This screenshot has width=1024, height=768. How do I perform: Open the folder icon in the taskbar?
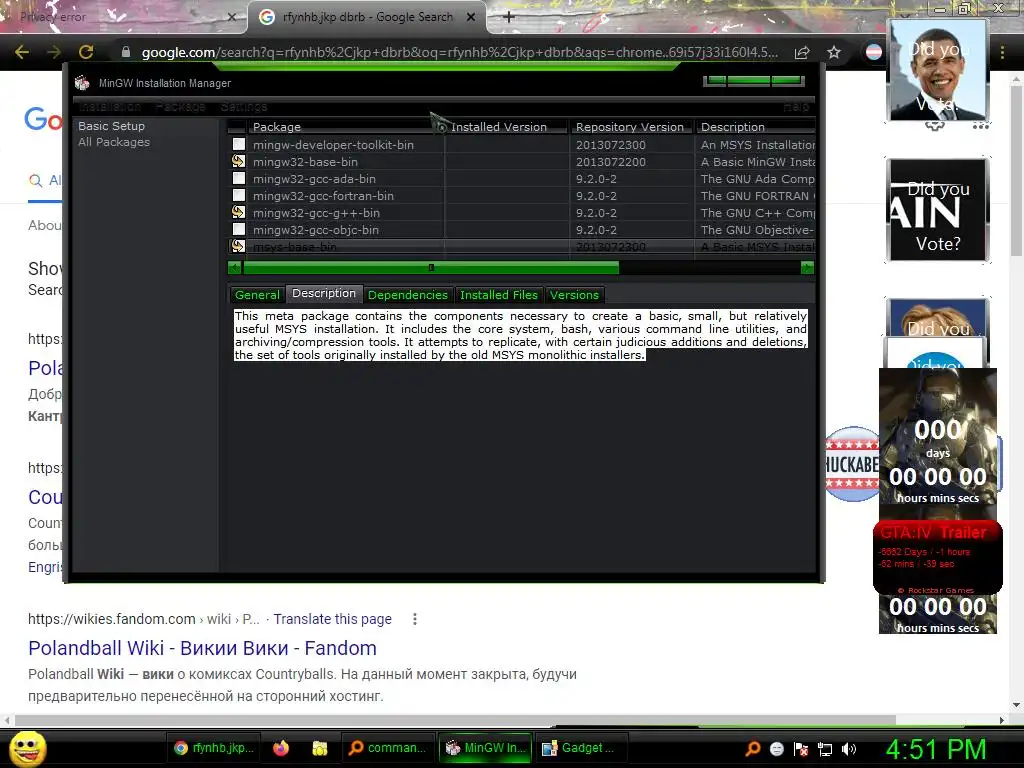[x=320, y=748]
